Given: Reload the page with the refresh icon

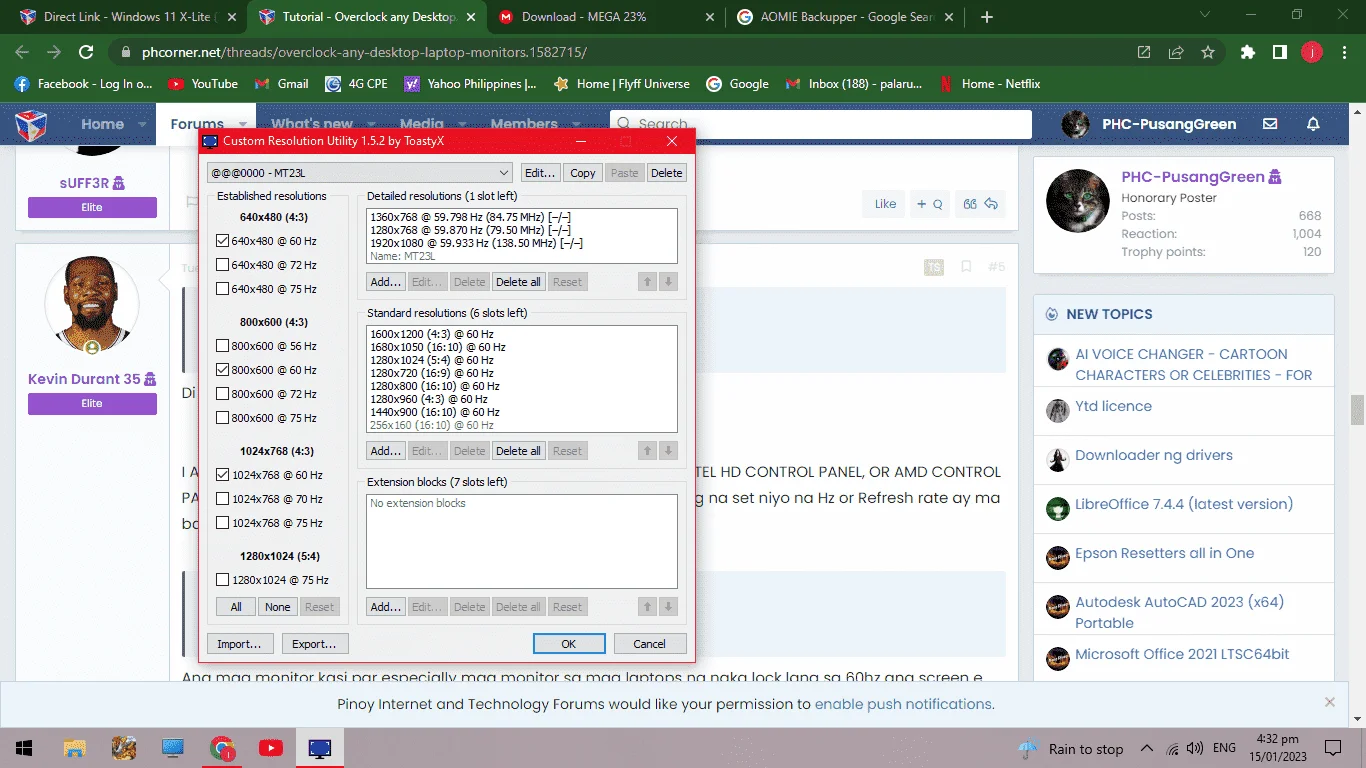Looking at the screenshot, I should [86, 52].
